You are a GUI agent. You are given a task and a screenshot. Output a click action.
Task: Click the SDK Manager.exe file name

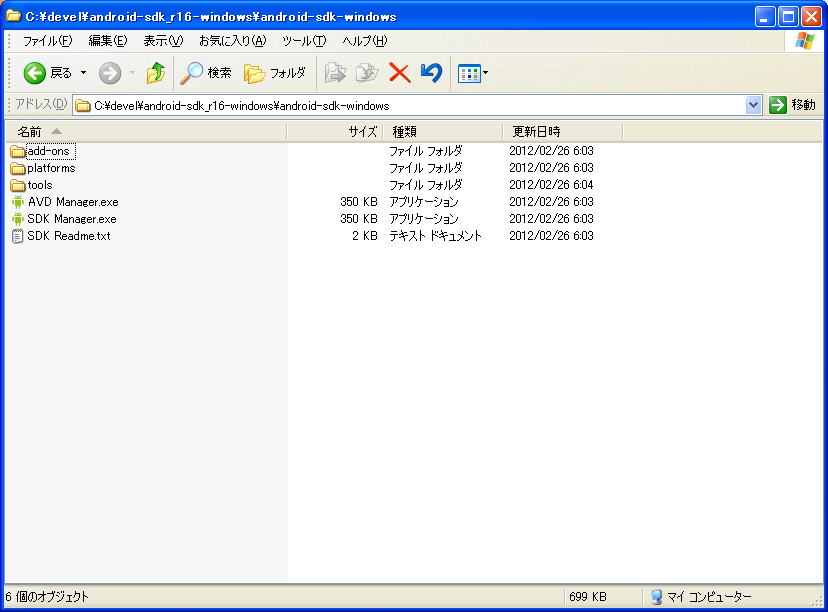tap(72, 219)
